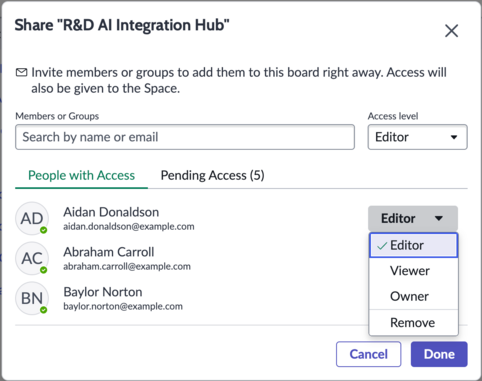This screenshot has height=381, width=482.
Task: Click the Members or Groups label
Action: coord(57,116)
